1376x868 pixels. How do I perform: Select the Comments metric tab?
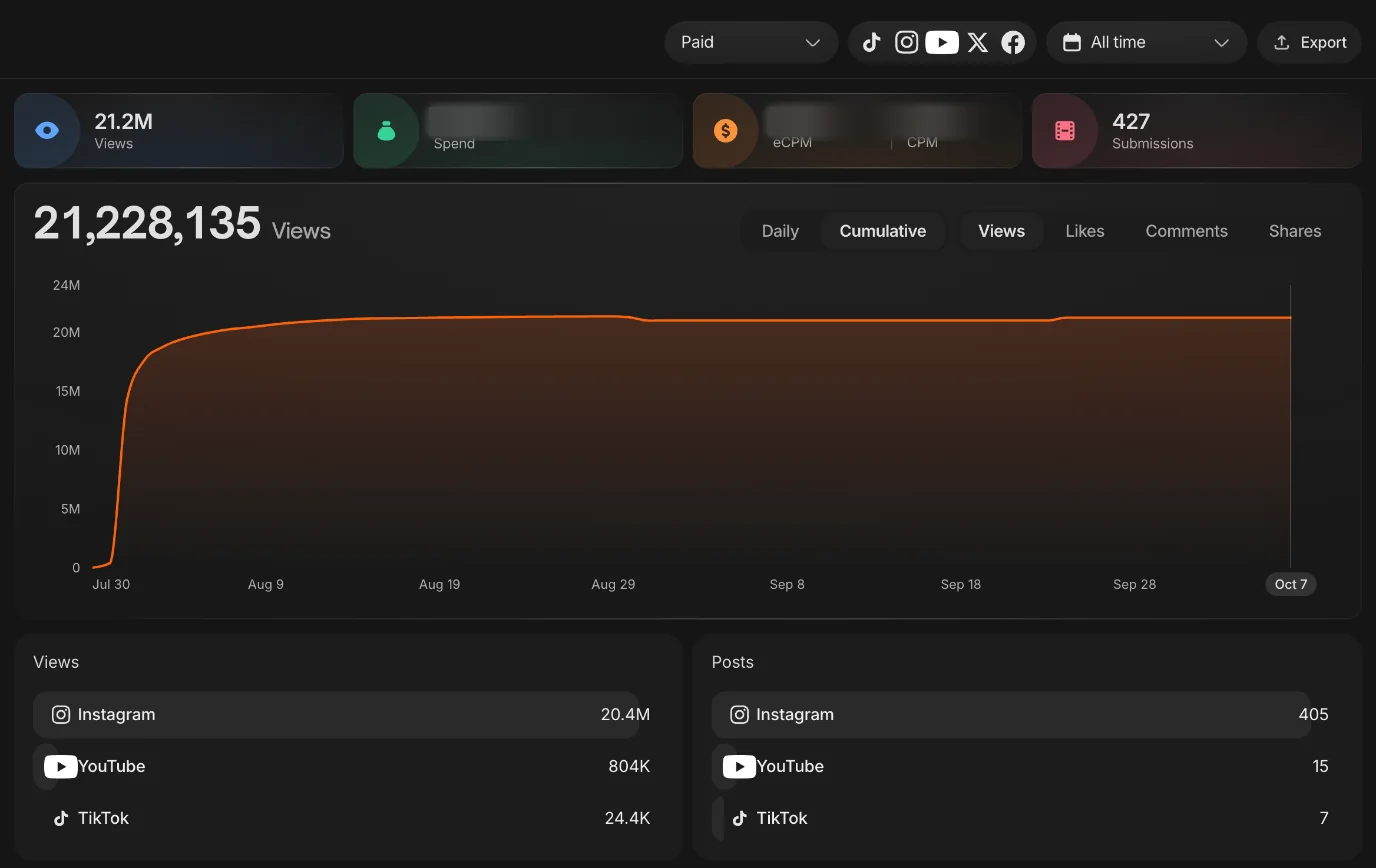[1186, 231]
